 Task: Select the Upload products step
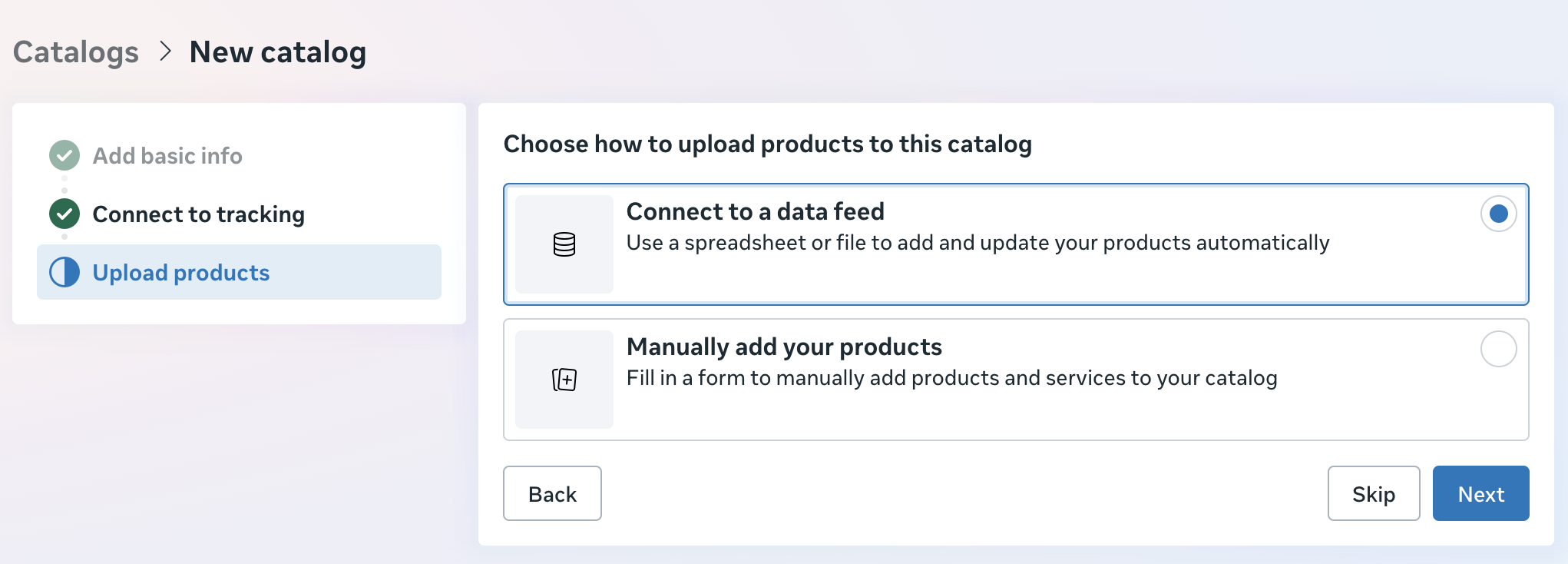pyautogui.click(x=181, y=273)
